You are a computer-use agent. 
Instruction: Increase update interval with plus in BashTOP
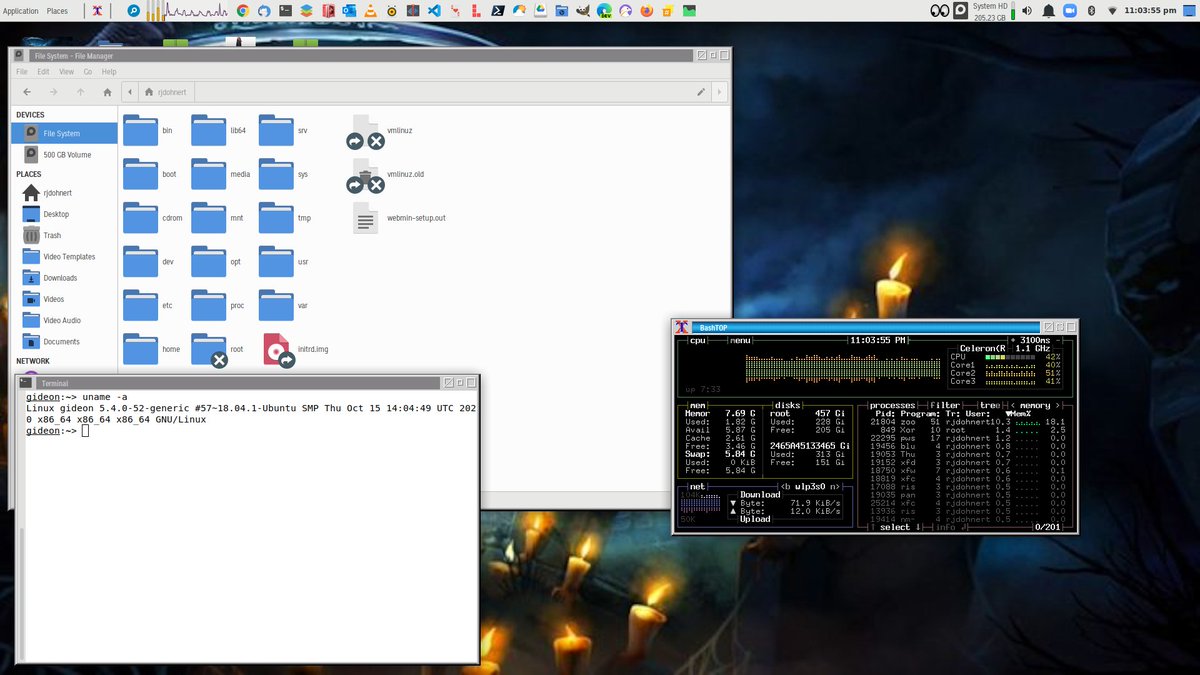1013,340
